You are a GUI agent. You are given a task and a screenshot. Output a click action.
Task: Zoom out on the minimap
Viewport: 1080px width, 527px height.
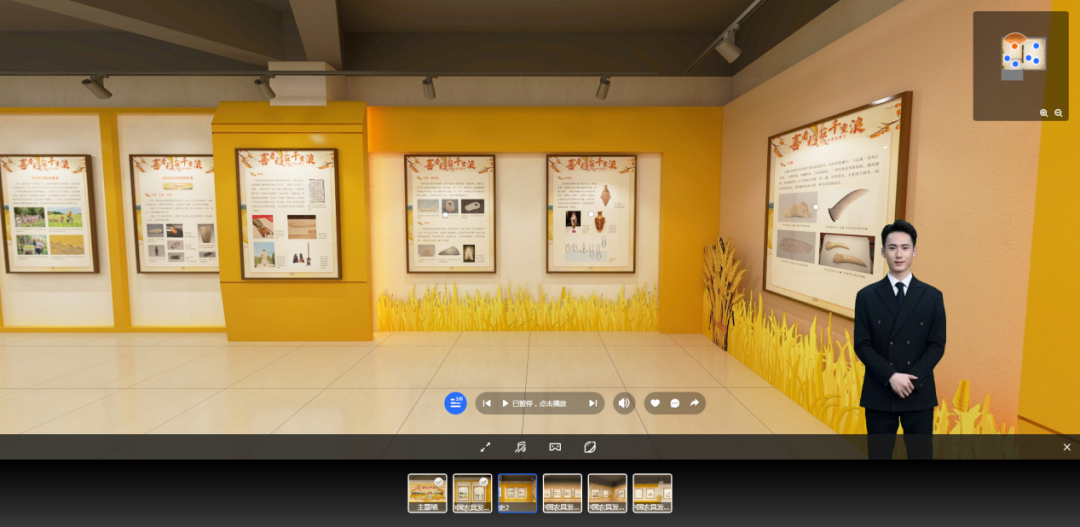point(1059,113)
